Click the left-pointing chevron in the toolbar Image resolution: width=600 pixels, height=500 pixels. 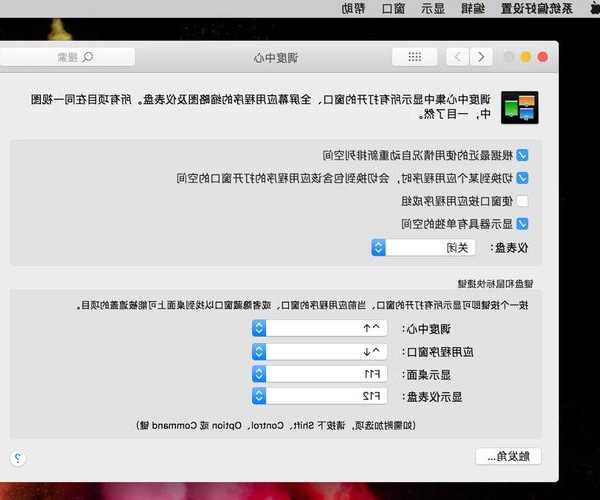pyautogui.click(x=460, y=57)
